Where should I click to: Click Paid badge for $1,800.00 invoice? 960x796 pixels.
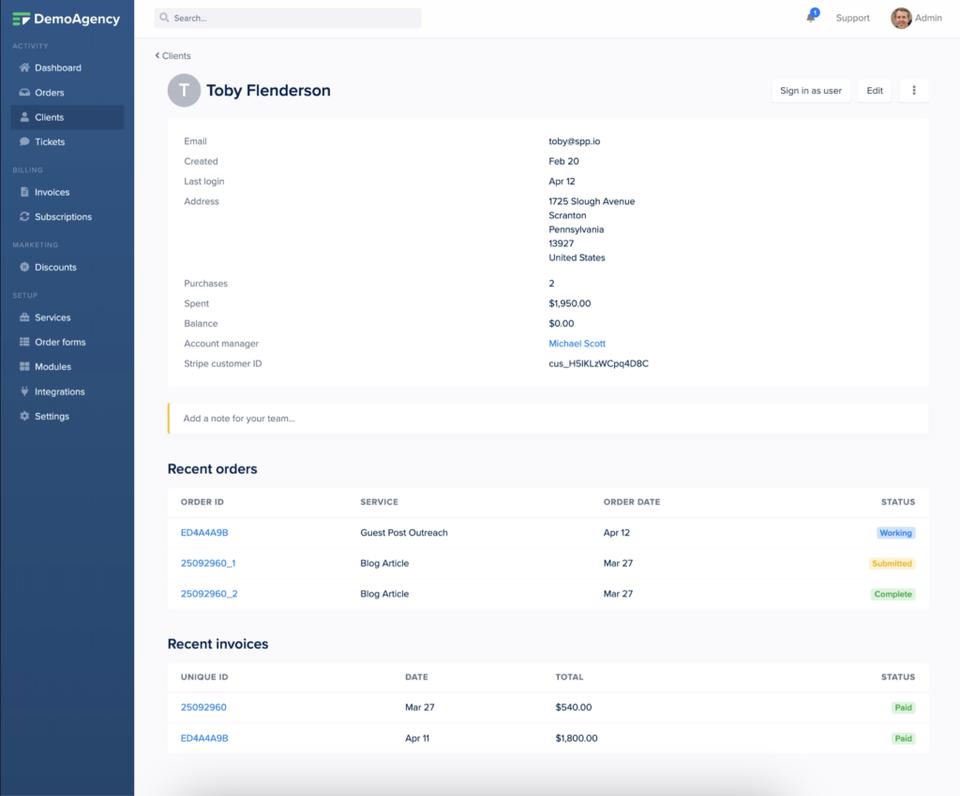point(903,738)
